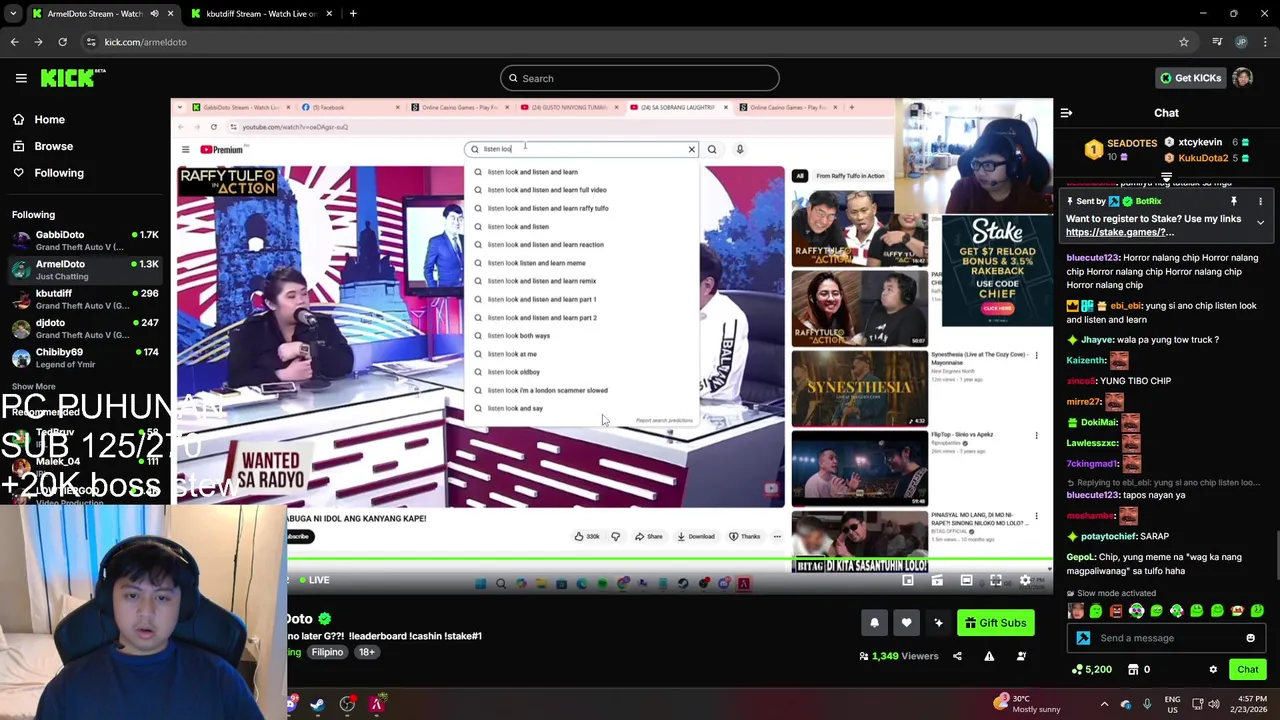Open Steam from the taskbar
This screenshot has height=720, width=1280.
pos(317,704)
